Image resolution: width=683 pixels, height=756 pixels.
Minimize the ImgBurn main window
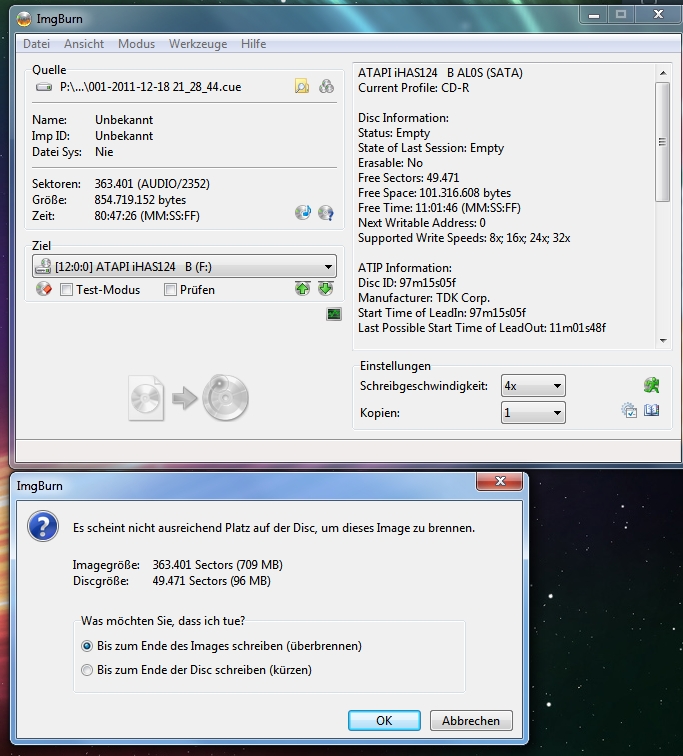coord(594,15)
